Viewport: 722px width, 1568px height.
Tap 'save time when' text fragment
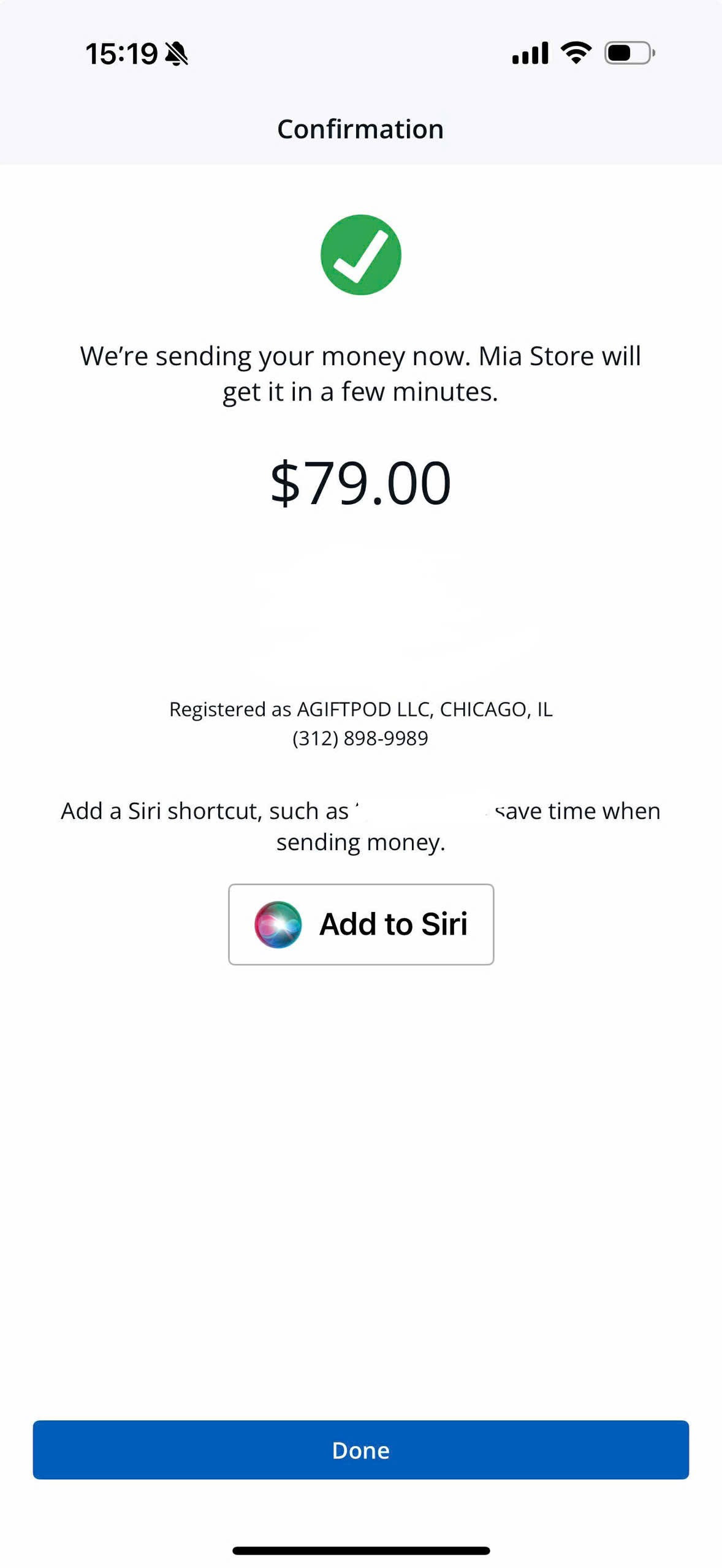click(577, 811)
